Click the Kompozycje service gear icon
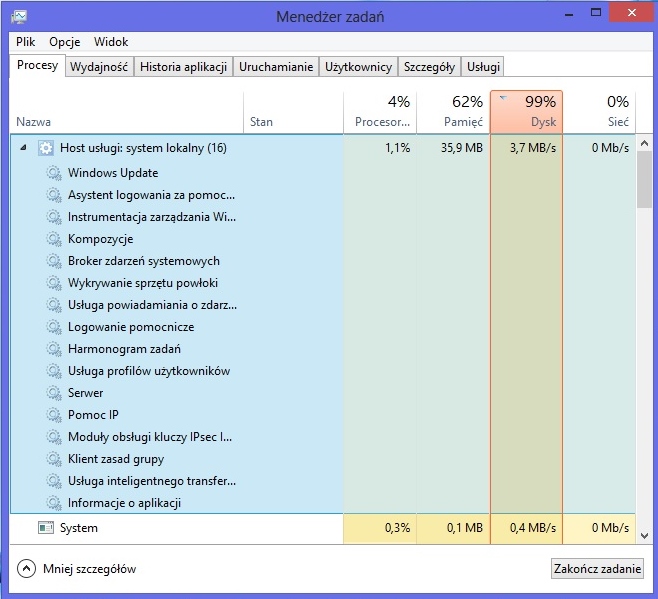The image size is (658, 599). point(54,239)
